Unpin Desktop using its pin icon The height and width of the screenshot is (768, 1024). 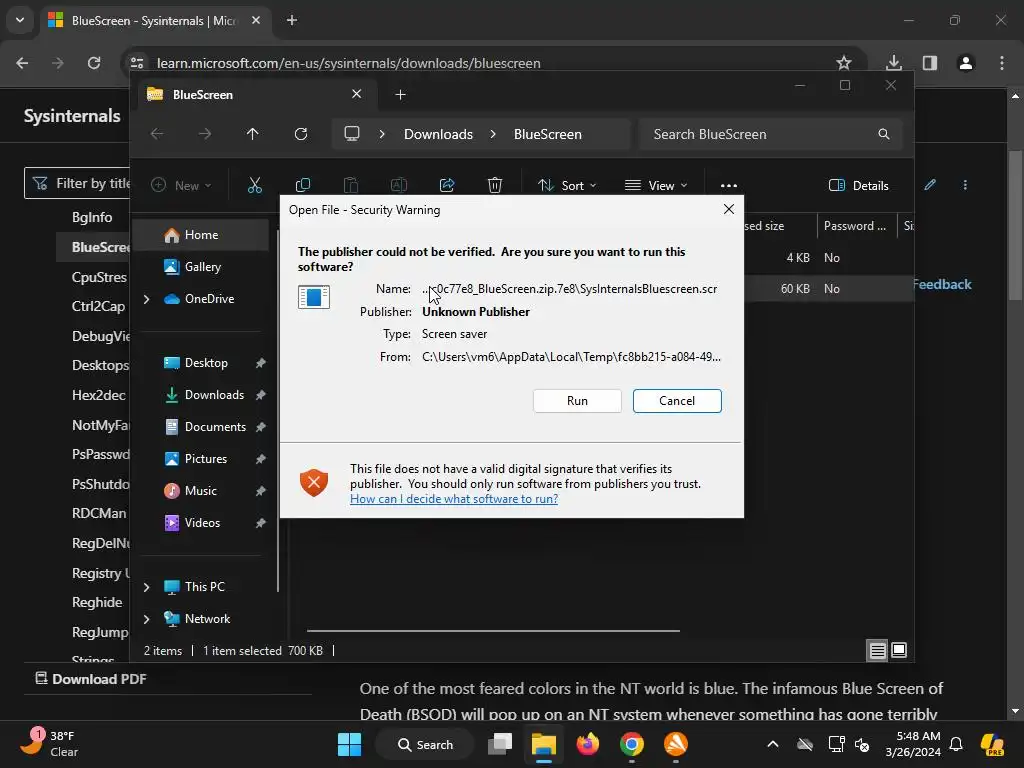261,363
